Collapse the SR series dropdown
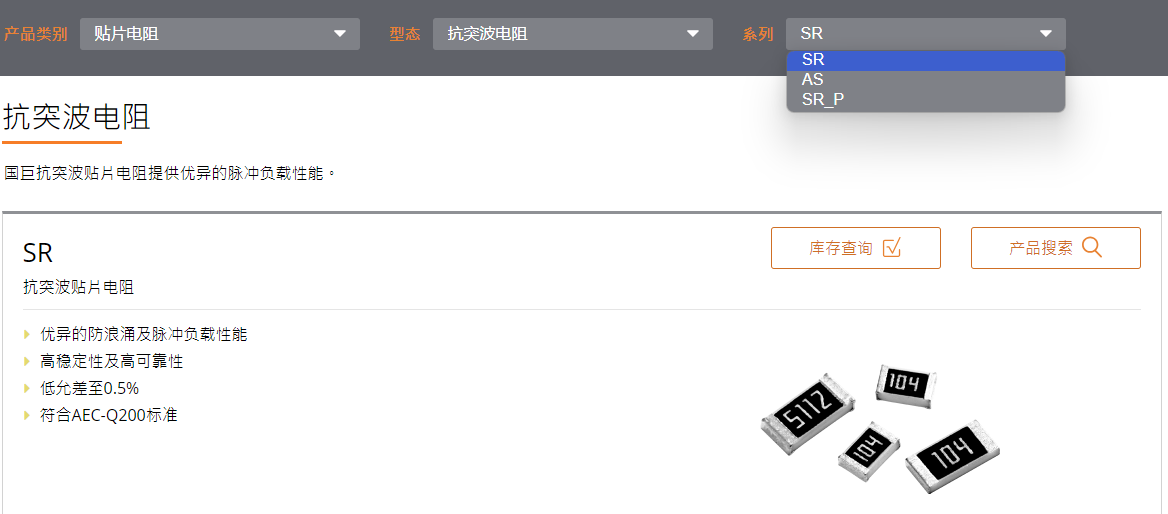This screenshot has height=514, width=1168. pyautogui.click(x=925, y=34)
